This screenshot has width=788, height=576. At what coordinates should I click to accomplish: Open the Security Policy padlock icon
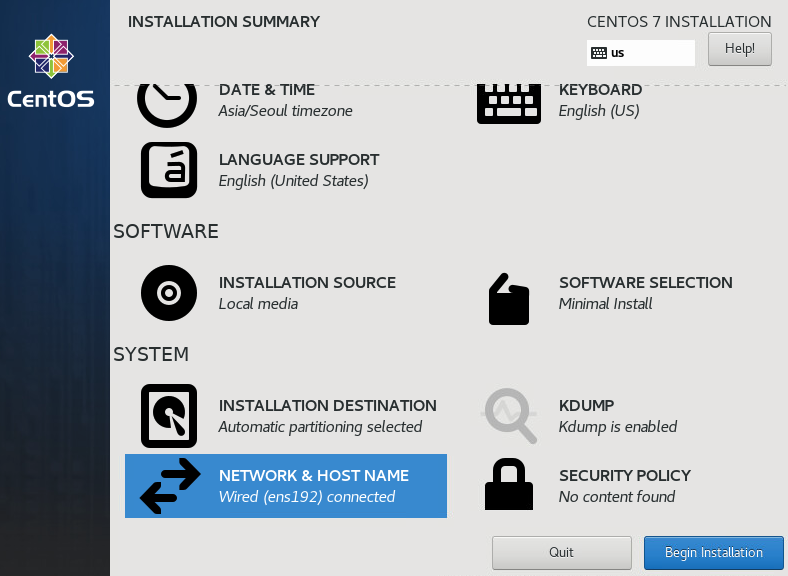509,484
